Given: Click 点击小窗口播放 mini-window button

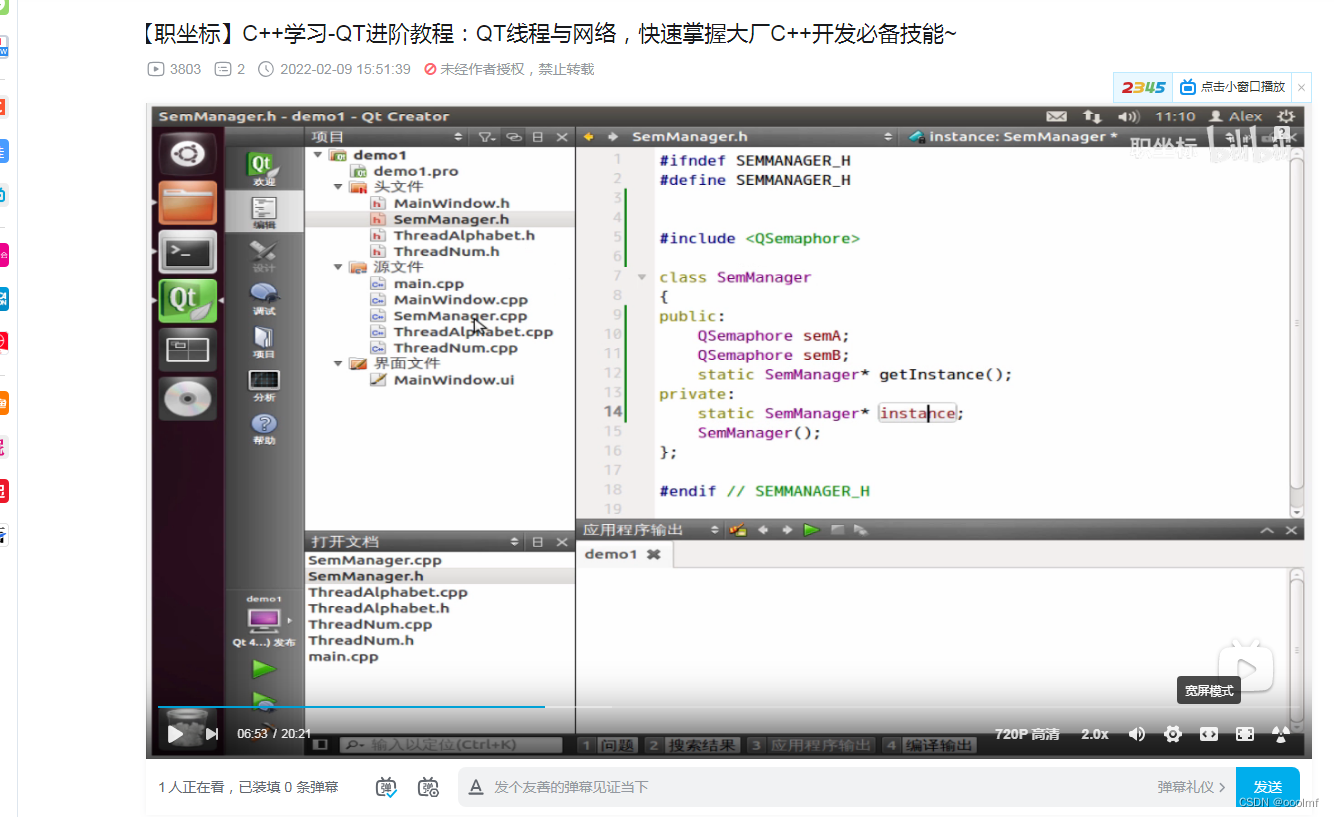Looking at the screenshot, I should click(x=1232, y=88).
